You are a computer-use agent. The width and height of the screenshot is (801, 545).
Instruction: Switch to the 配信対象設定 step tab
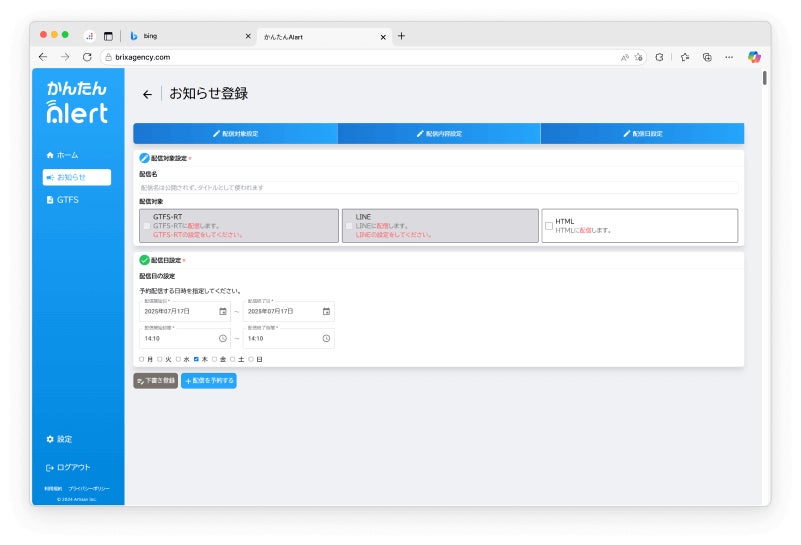tap(235, 134)
